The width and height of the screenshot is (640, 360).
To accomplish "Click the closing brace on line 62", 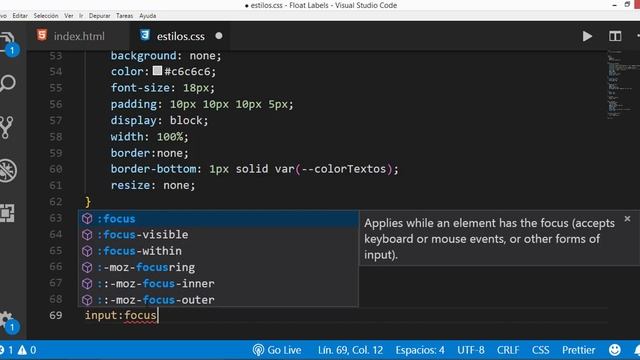I will tap(88, 202).
